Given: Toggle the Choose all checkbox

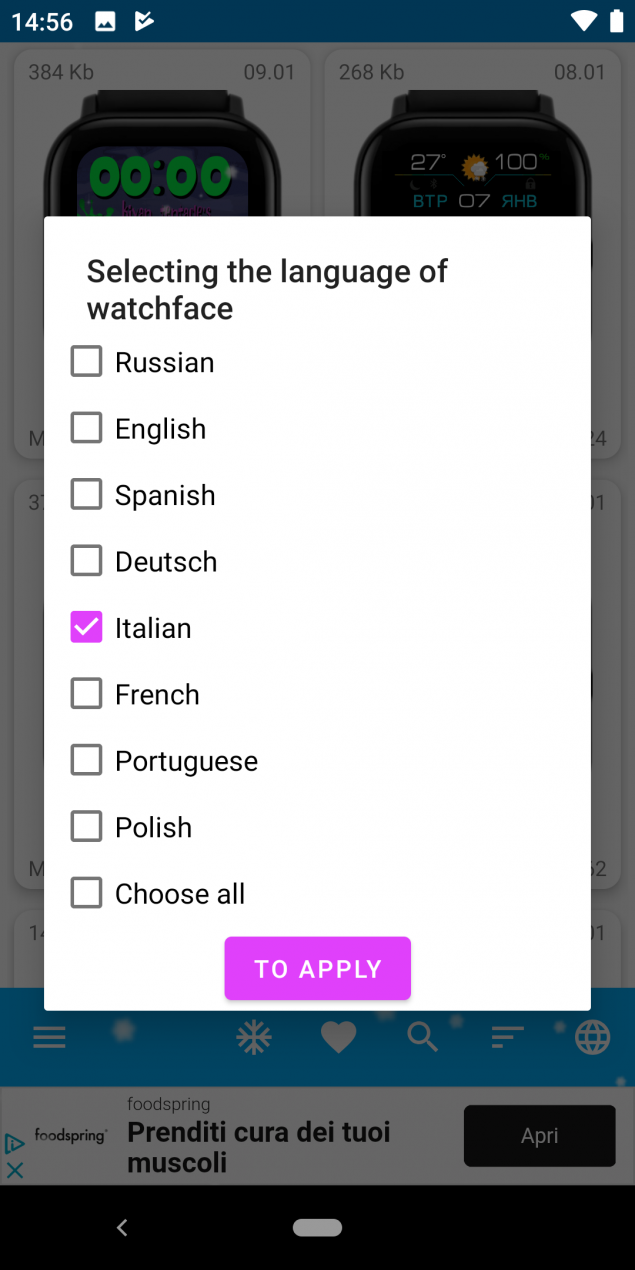Looking at the screenshot, I should 86,893.
